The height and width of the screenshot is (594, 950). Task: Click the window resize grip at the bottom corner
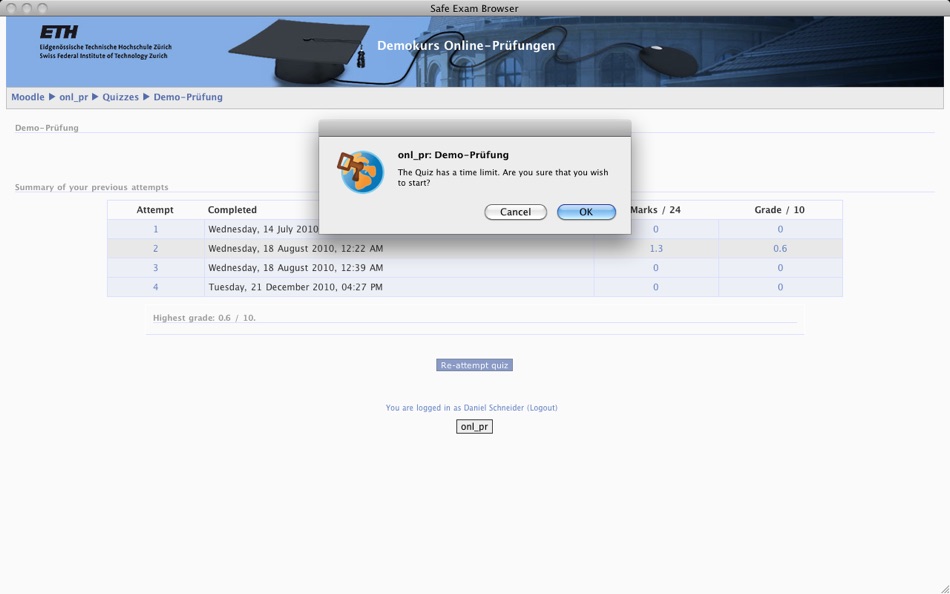point(944,588)
